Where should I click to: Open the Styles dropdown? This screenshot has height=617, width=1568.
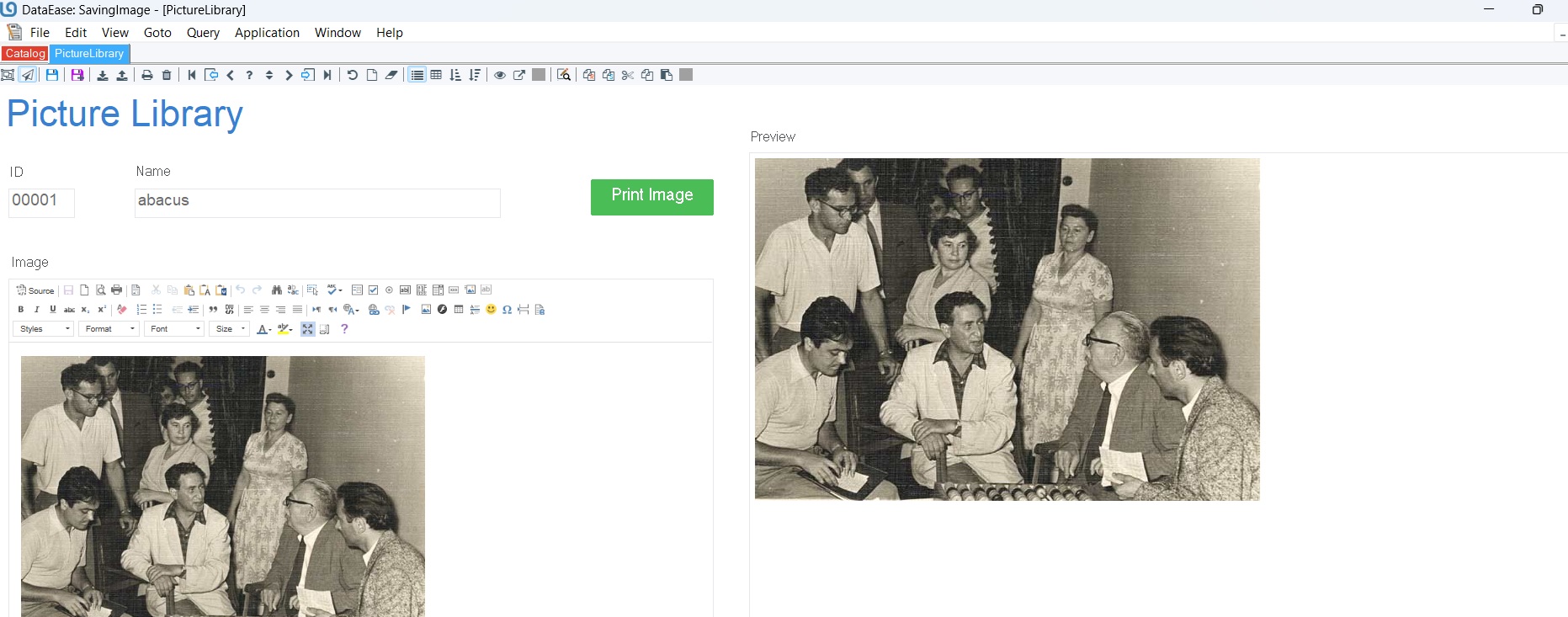tap(44, 329)
